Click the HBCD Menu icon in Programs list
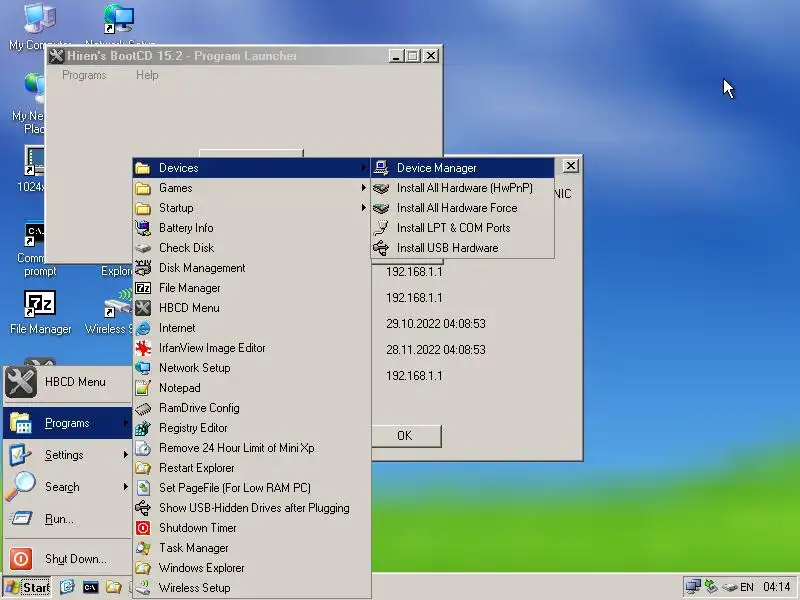Image resolution: width=800 pixels, height=600 pixels. [x=143, y=308]
